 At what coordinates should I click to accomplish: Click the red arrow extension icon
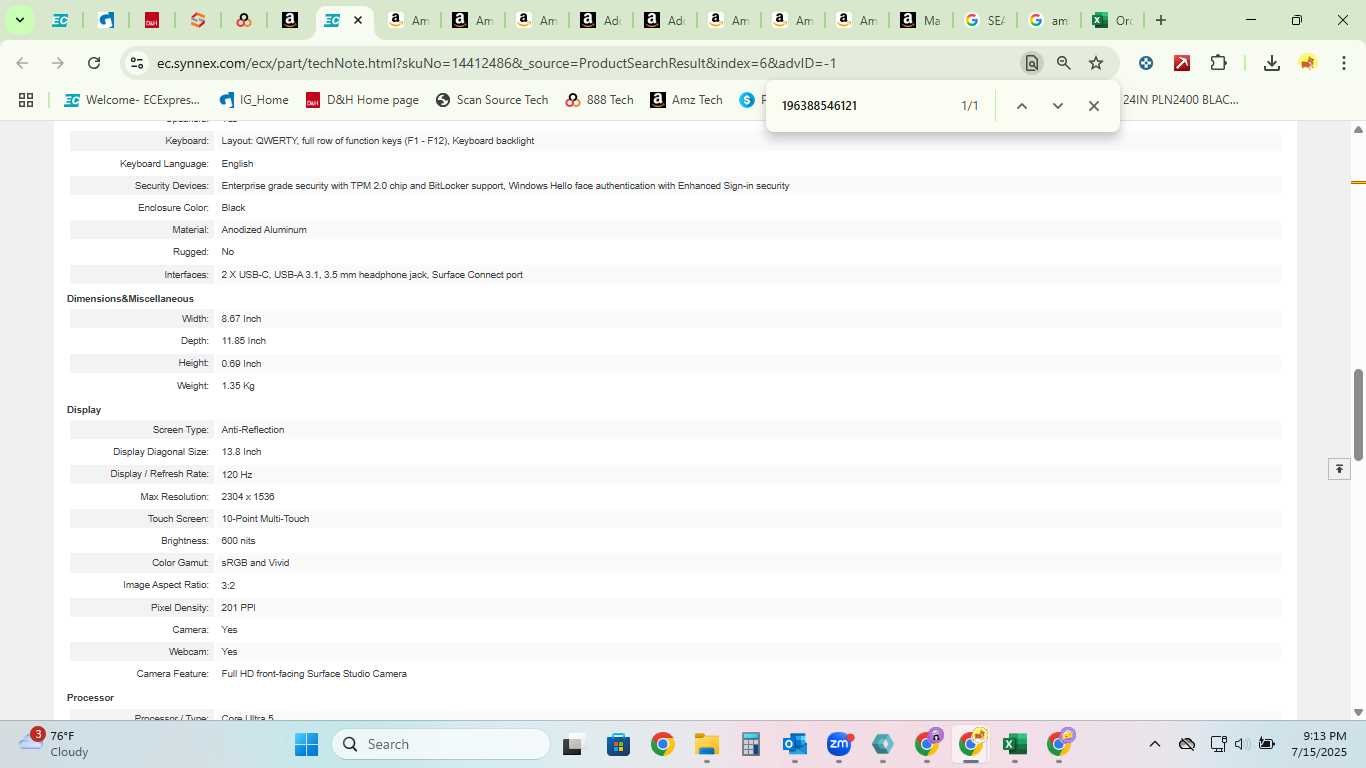(1182, 63)
